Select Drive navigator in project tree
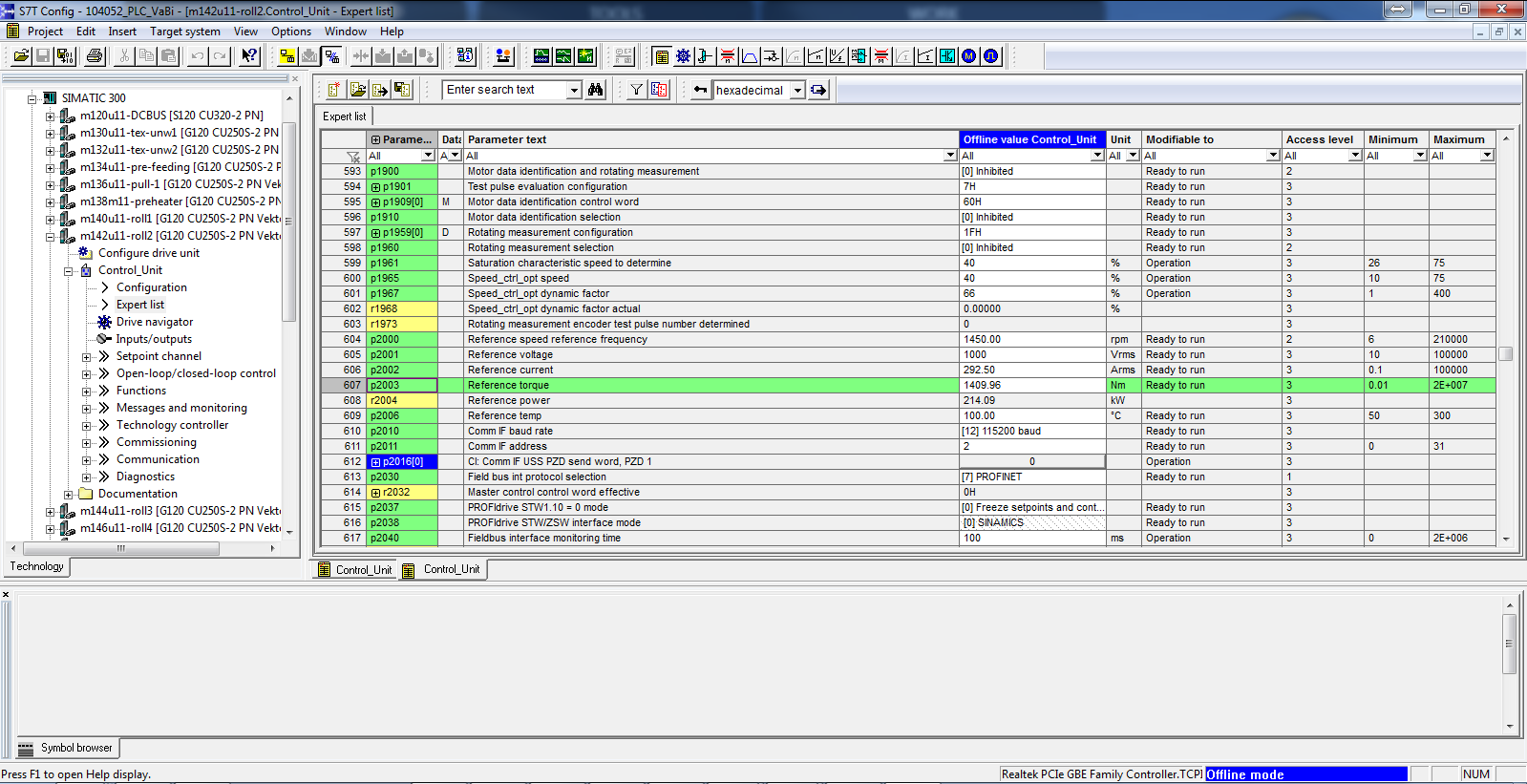 [154, 322]
